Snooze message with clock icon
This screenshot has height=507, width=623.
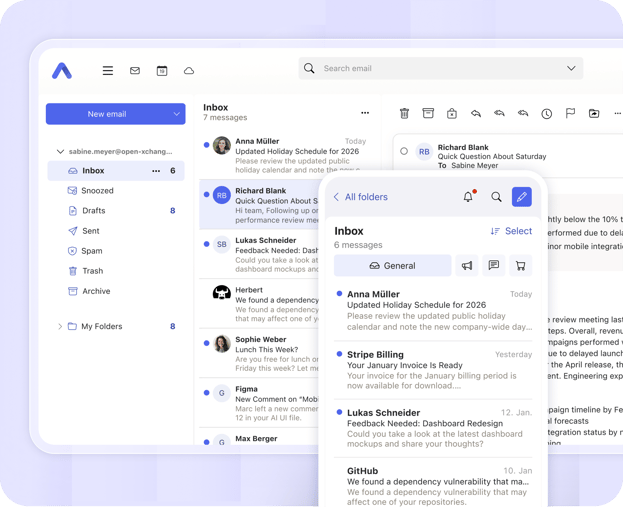click(547, 114)
